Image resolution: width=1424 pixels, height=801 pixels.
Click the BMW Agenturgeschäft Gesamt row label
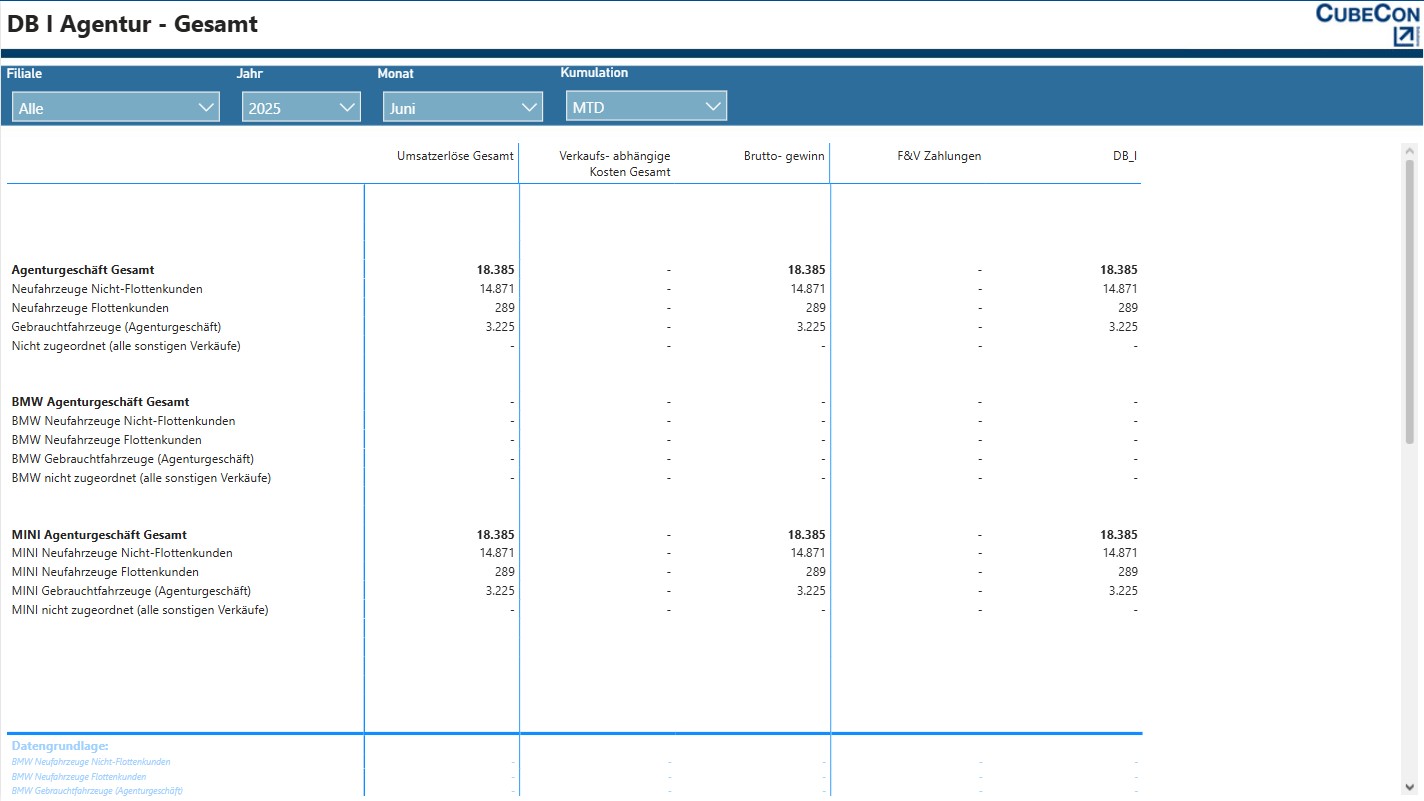100,402
